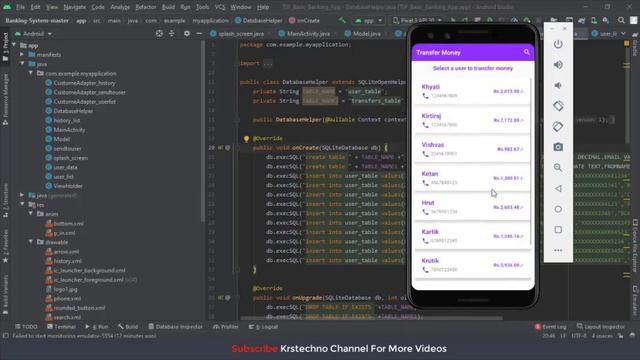Collapse the app module tree node
This screenshot has height=360, width=640.
tap(15, 45)
